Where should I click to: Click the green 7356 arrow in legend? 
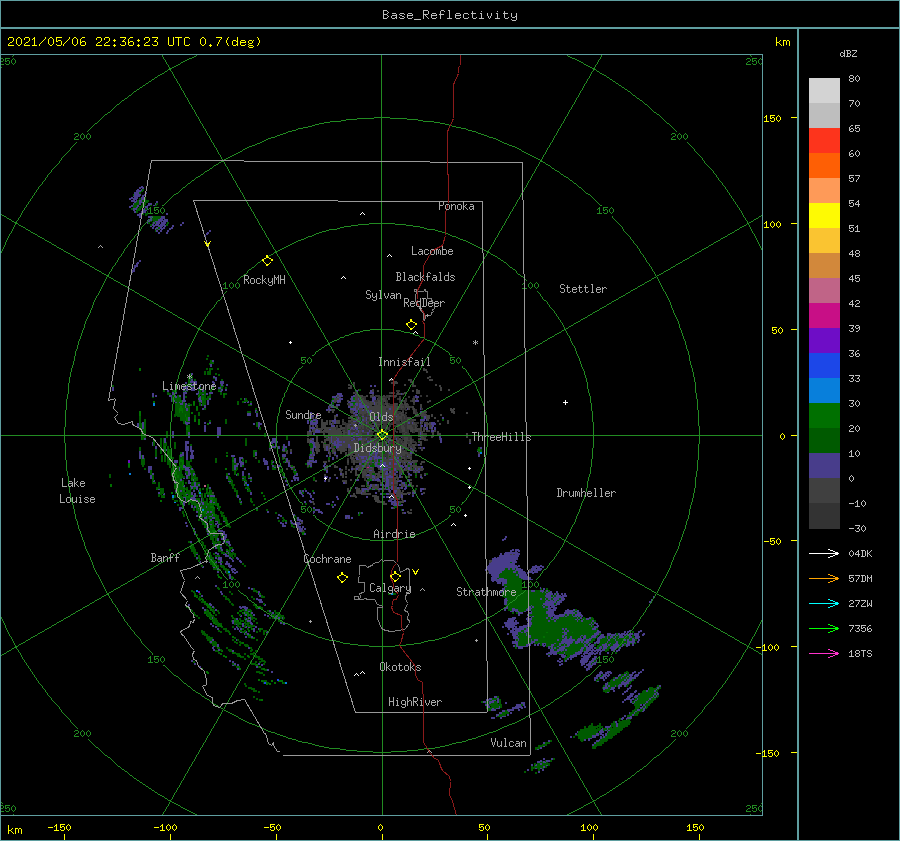pos(824,629)
